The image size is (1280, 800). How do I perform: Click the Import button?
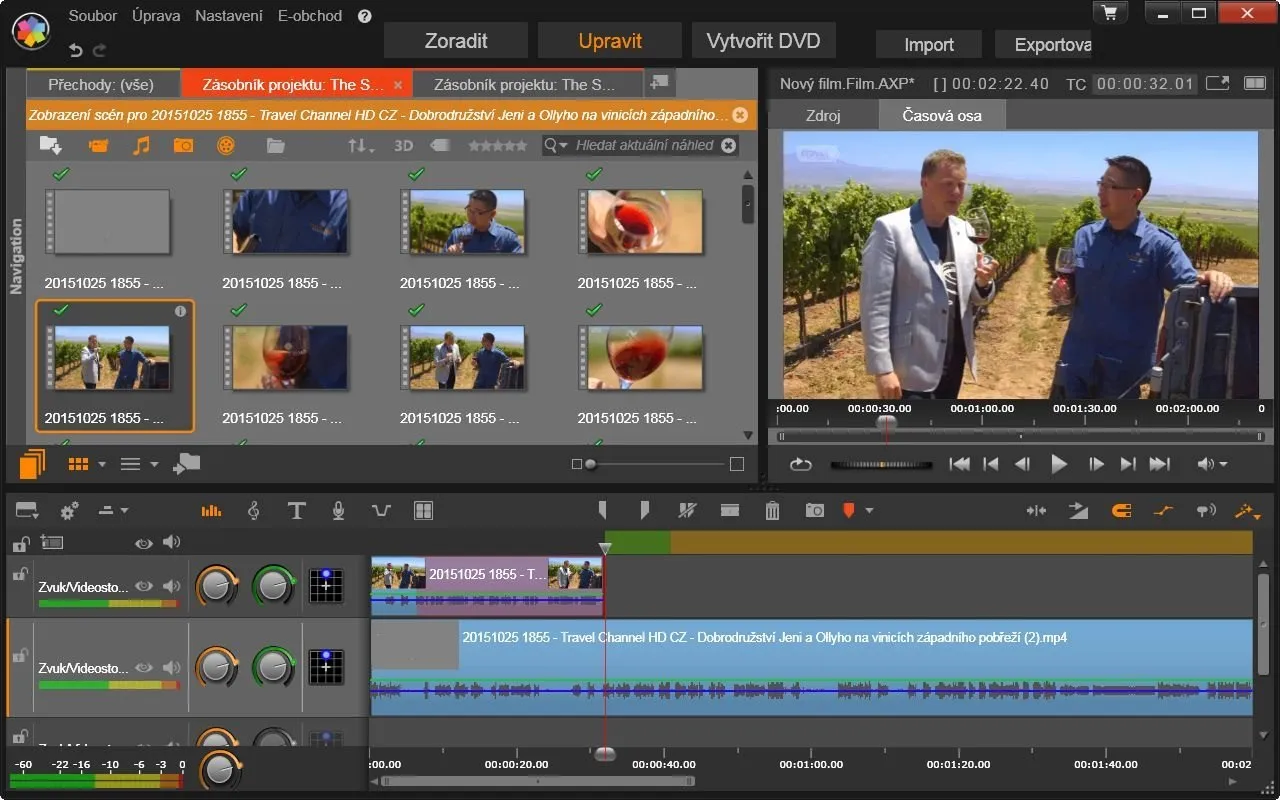[x=929, y=45]
